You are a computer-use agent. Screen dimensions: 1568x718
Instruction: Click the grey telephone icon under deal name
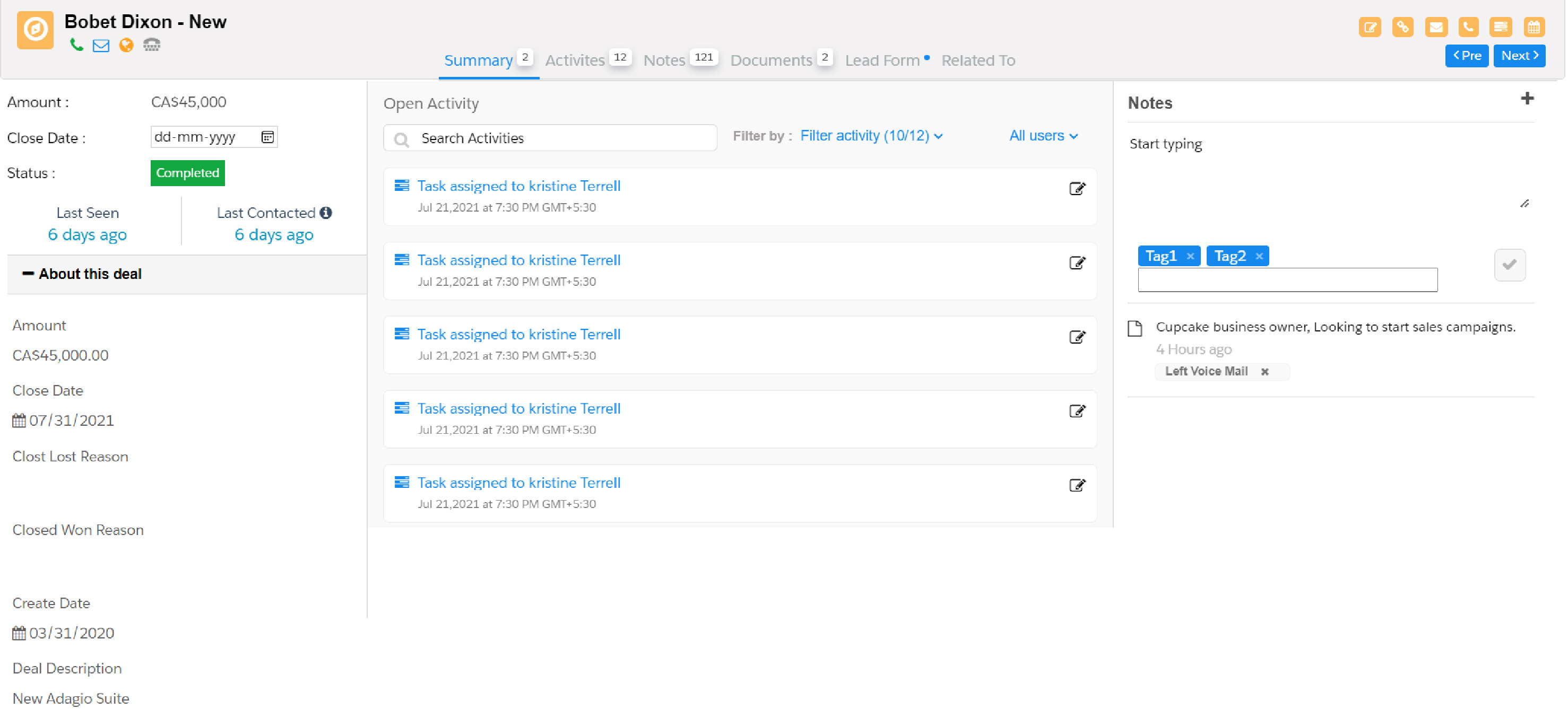[152, 45]
